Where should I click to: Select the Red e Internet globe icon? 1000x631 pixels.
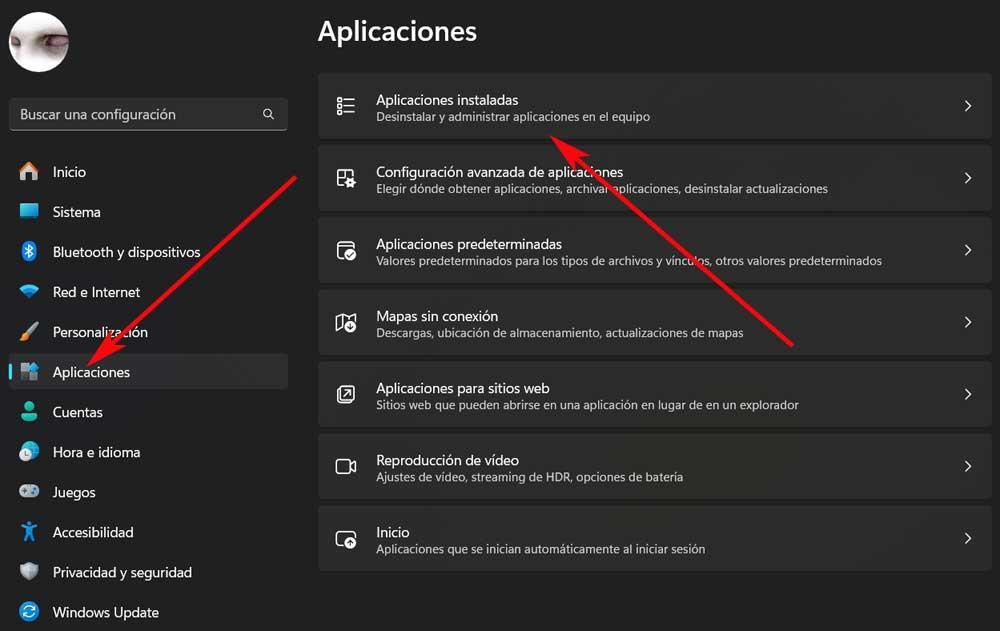[28, 292]
